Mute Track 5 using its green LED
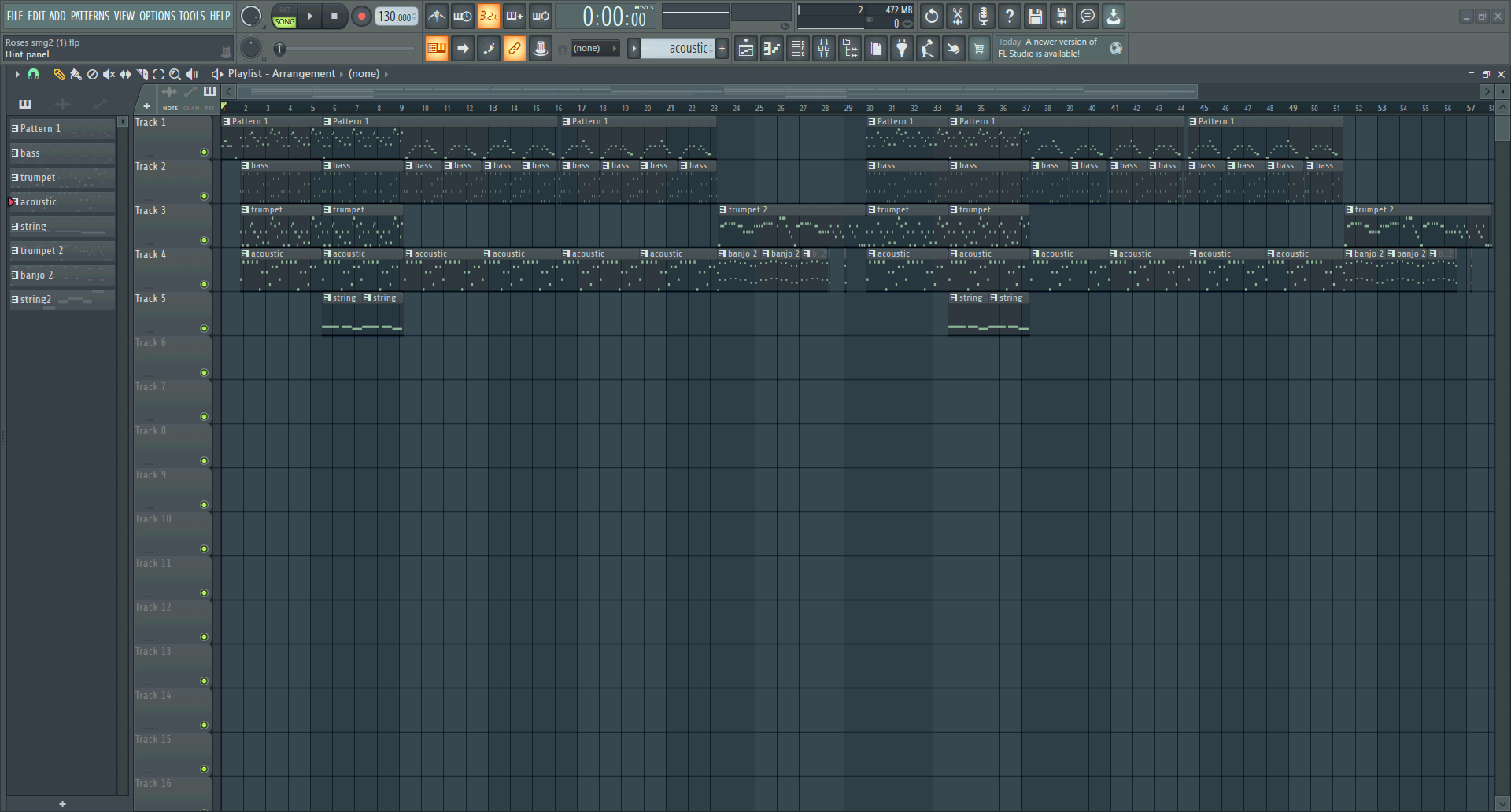The image size is (1511, 812). tap(204, 329)
